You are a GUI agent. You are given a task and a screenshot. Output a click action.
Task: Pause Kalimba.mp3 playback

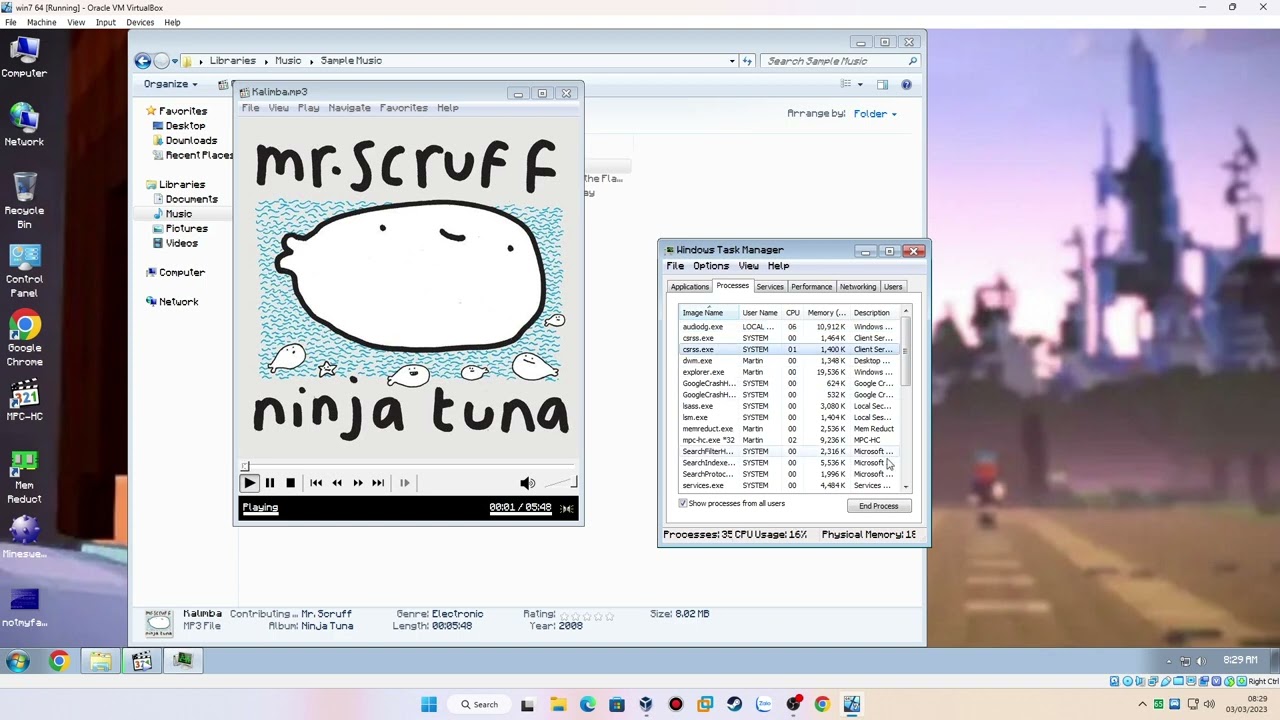click(x=270, y=483)
